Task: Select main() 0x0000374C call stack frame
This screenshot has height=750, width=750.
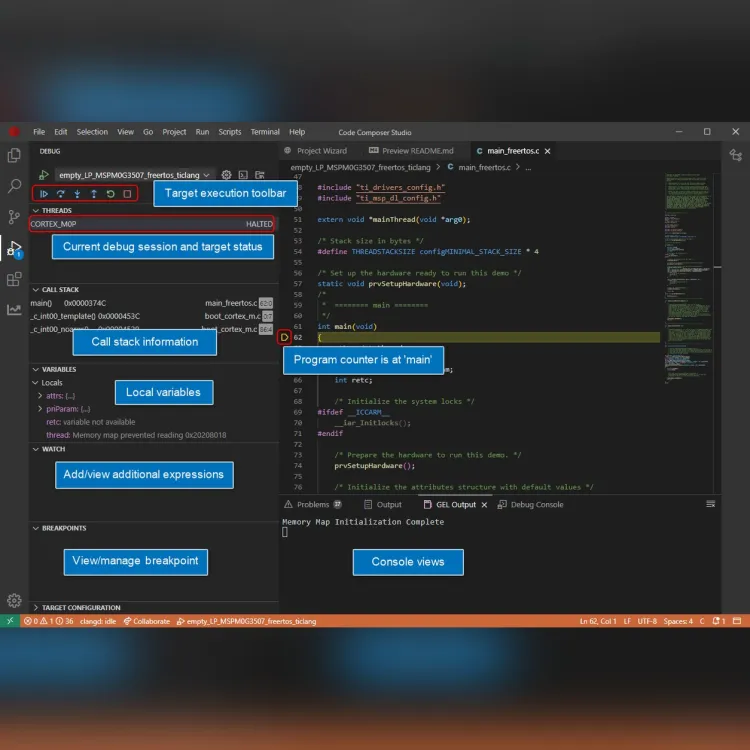Action: click(152, 303)
